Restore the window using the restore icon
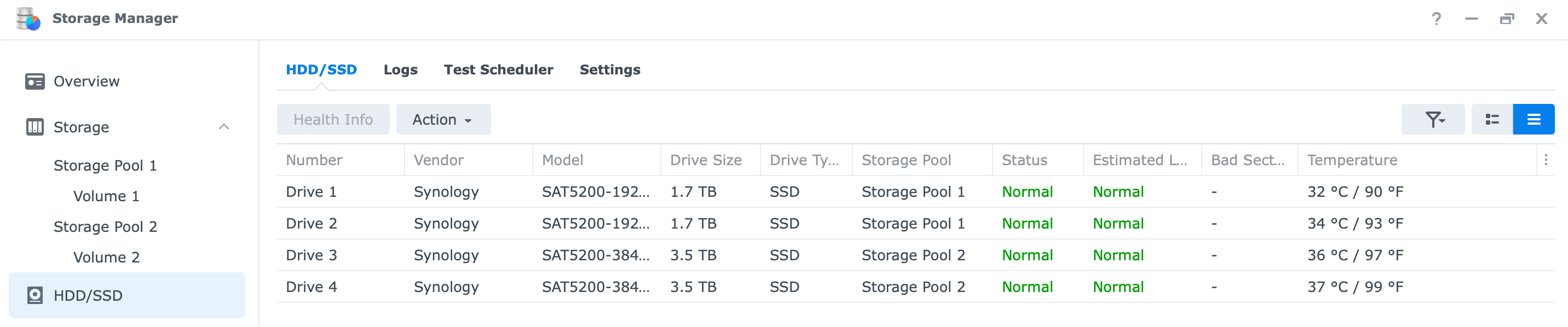The image size is (1568, 327). (x=1507, y=19)
